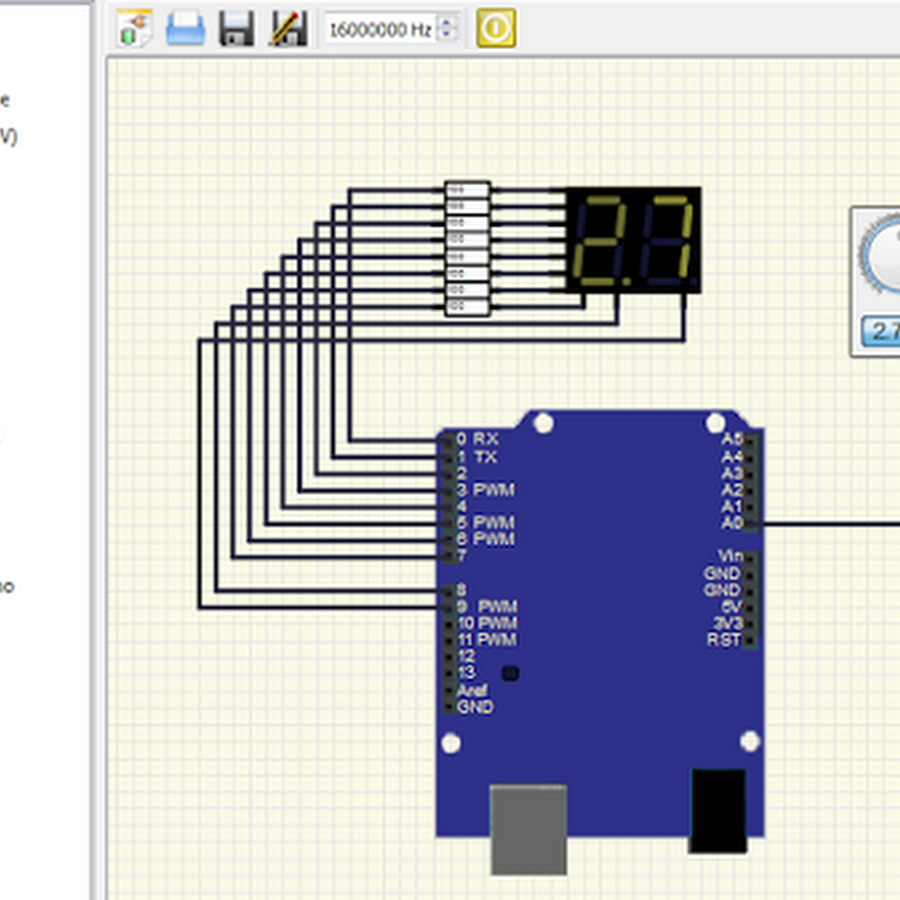The width and height of the screenshot is (900, 900).
Task: Select the black power jack on Arduino
Action: pyautogui.click(x=718, y=810)
